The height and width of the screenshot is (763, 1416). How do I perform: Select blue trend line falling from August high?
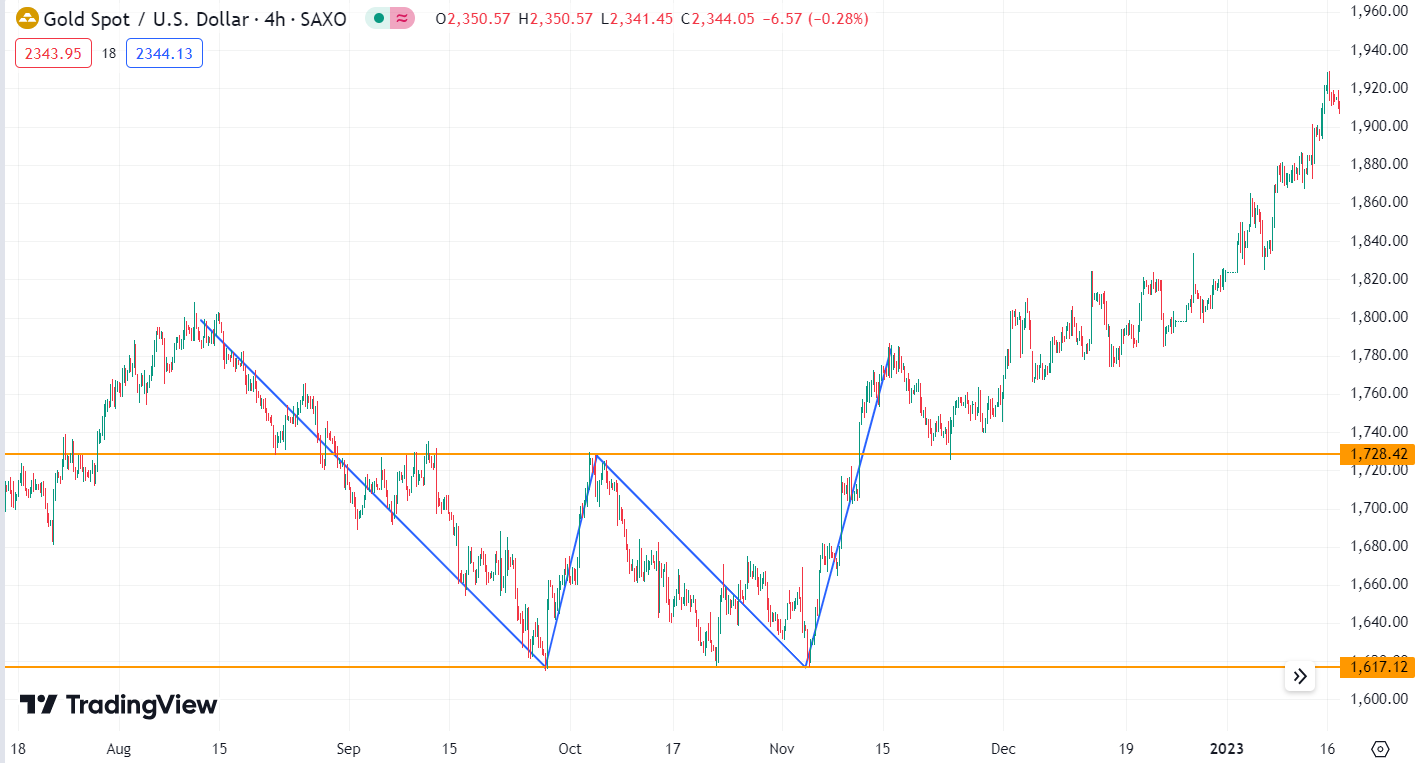tap(373, 493)
